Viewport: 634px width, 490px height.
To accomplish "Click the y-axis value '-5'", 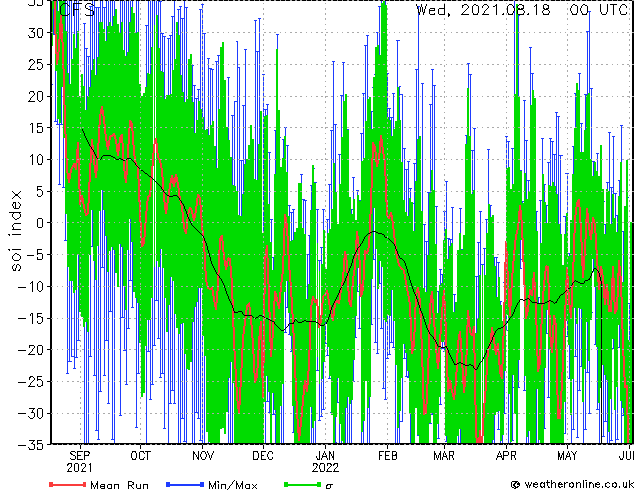I will [x=35, y=255].
